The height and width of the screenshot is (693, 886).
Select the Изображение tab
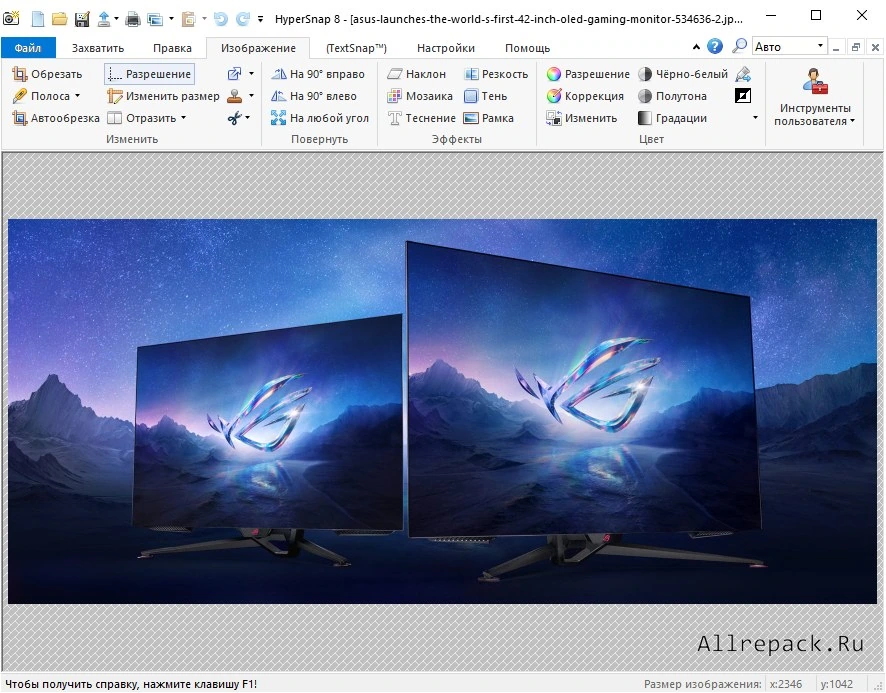258,48
